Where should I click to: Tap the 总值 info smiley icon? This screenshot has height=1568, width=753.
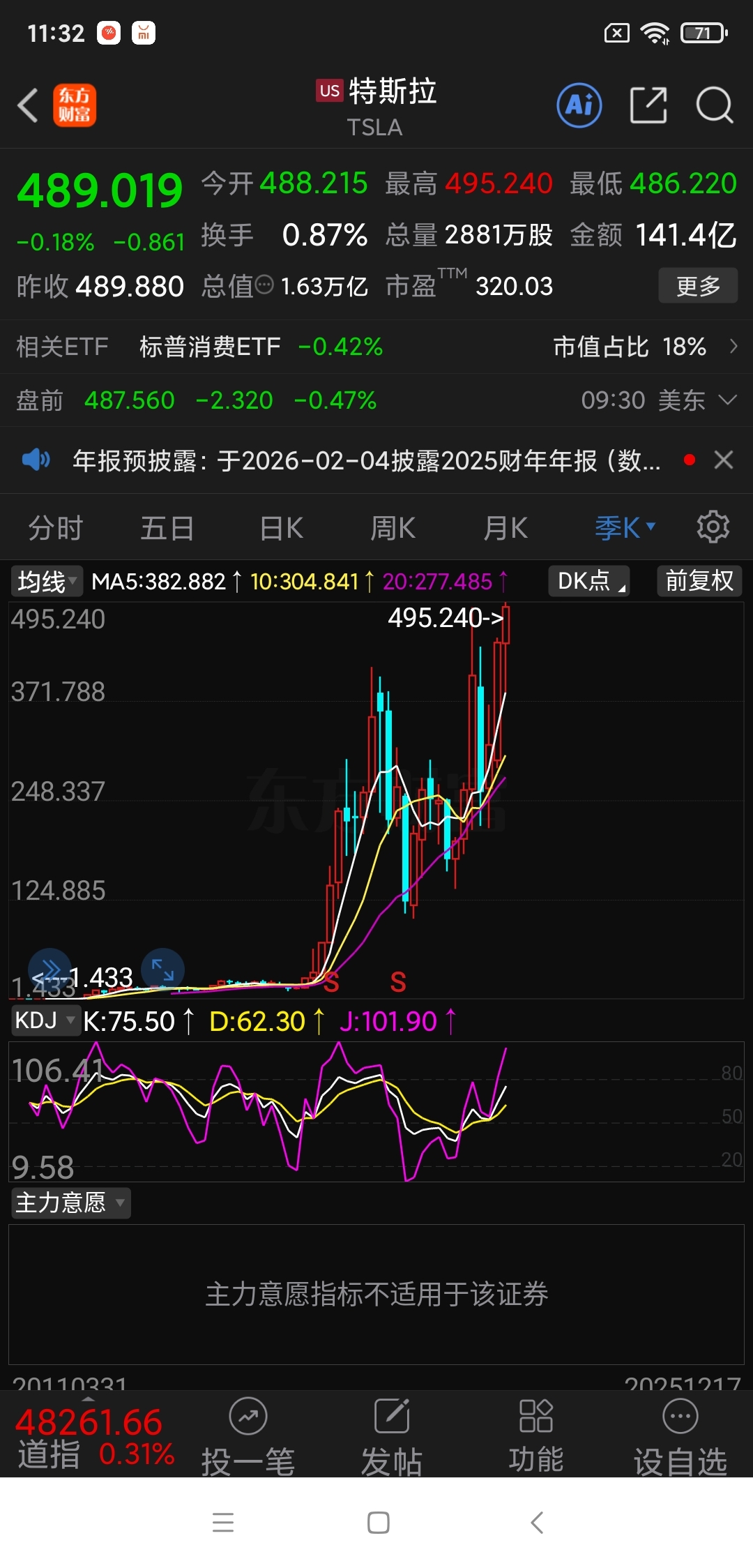pyautogui.click(x=264, y=285)
